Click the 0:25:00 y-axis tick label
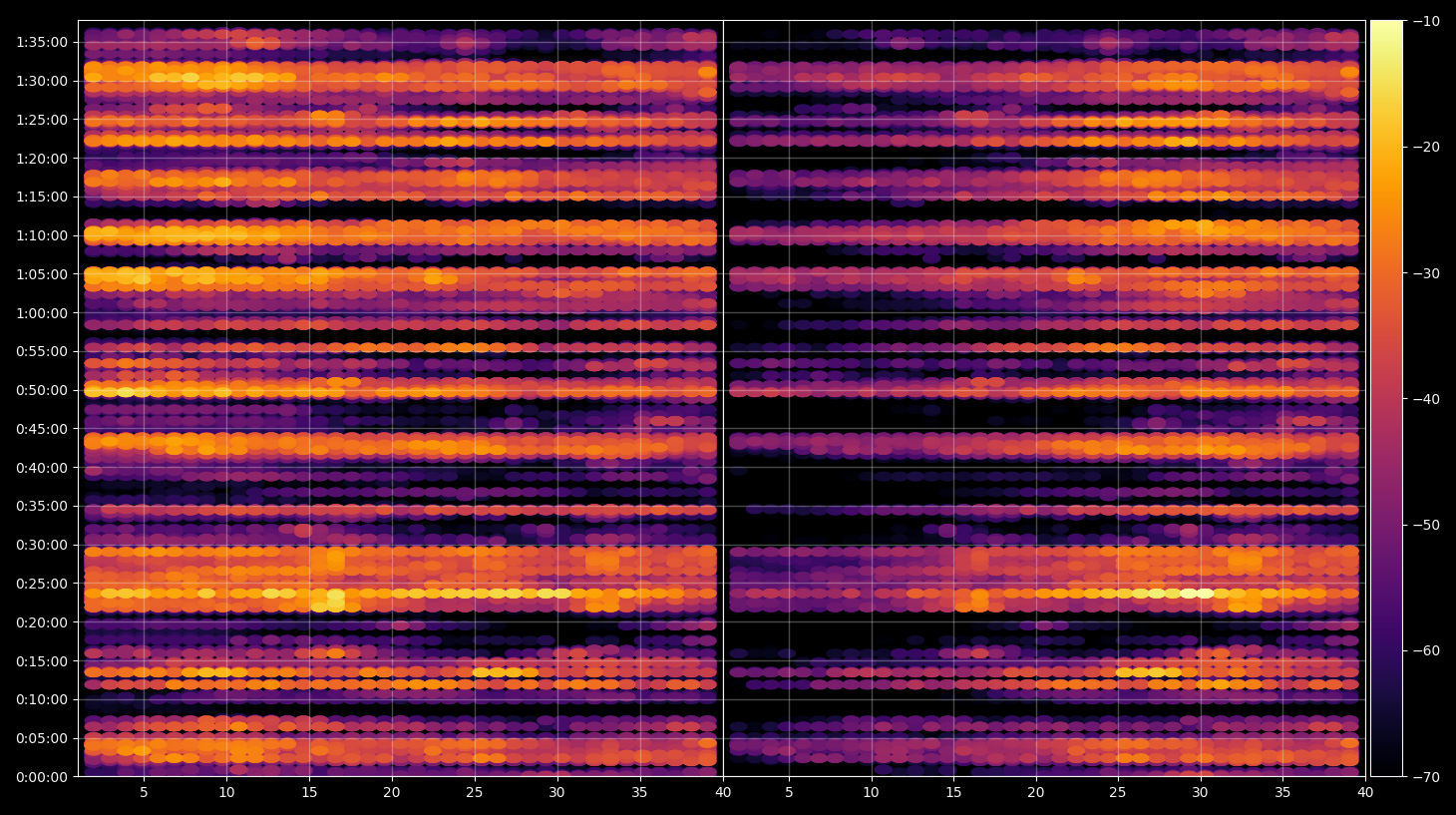This screenshot has height=815, width=1456. (42, 584)
